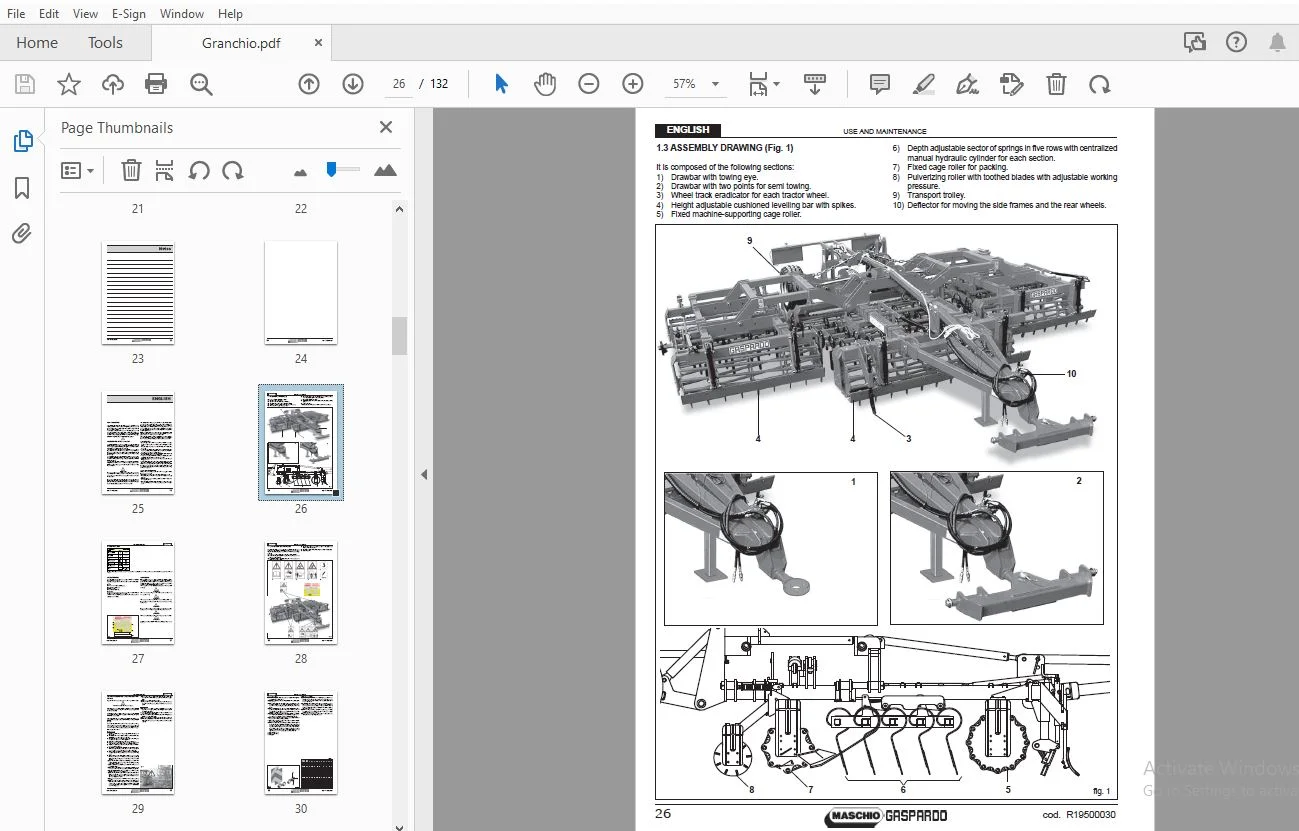Open the notifications bell icon
Screen dimensions: 1299x831
[1277, 42]
